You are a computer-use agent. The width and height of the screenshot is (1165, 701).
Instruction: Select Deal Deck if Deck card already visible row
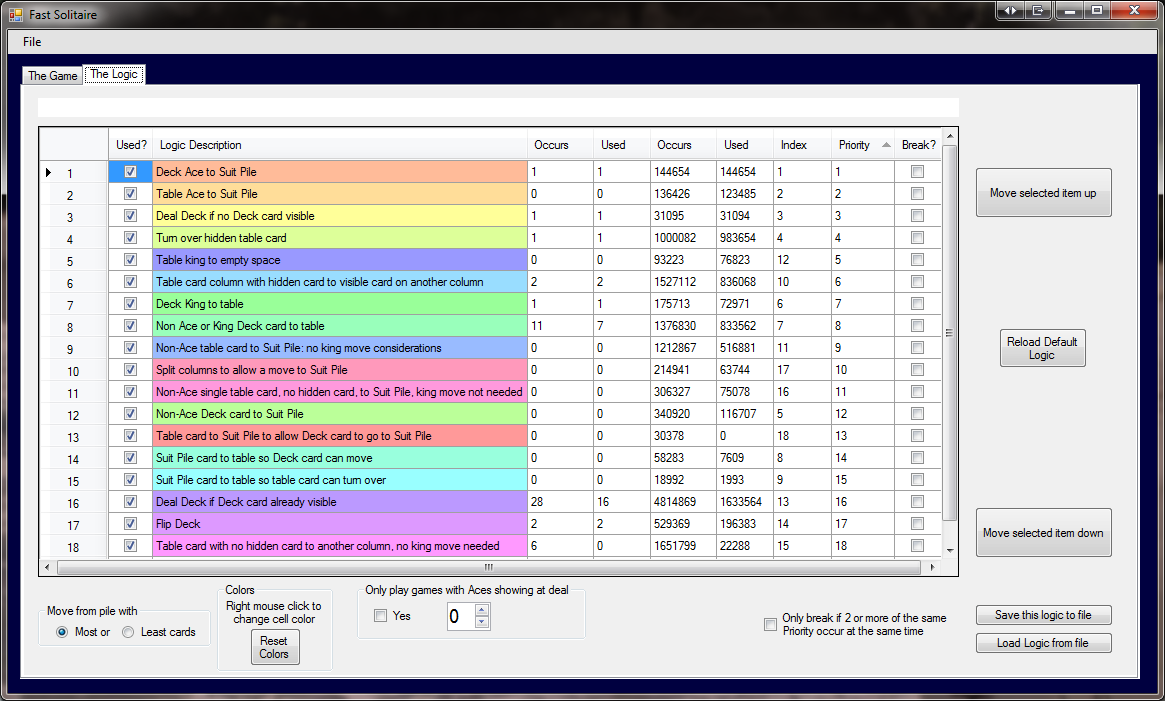[x=340, y=501]
